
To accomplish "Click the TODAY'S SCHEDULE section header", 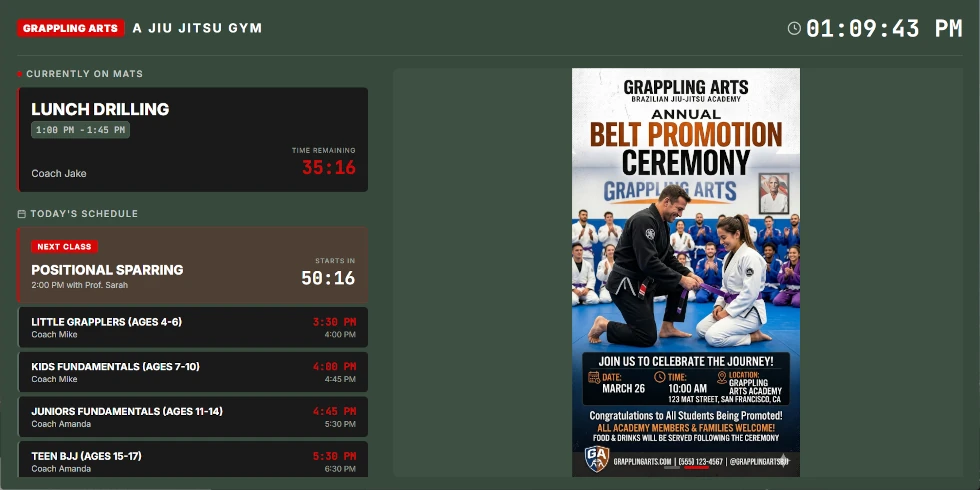I will [84, 214].
